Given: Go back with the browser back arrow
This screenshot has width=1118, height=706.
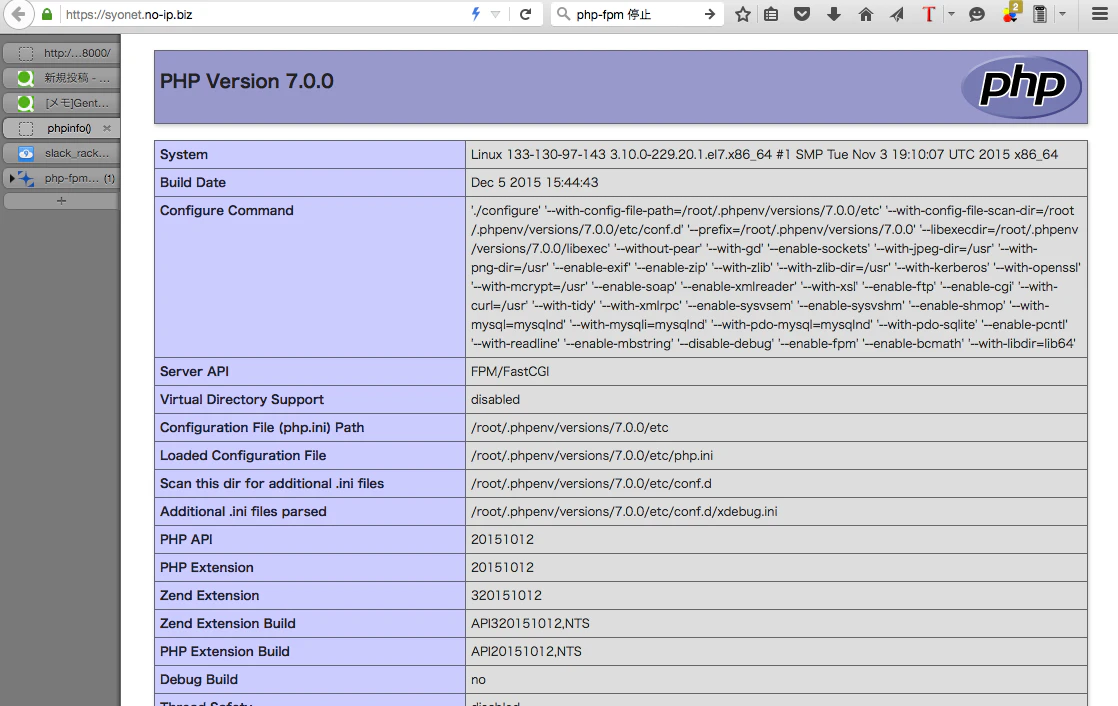Looking at the screenshot, I should [x=18, y=14].
